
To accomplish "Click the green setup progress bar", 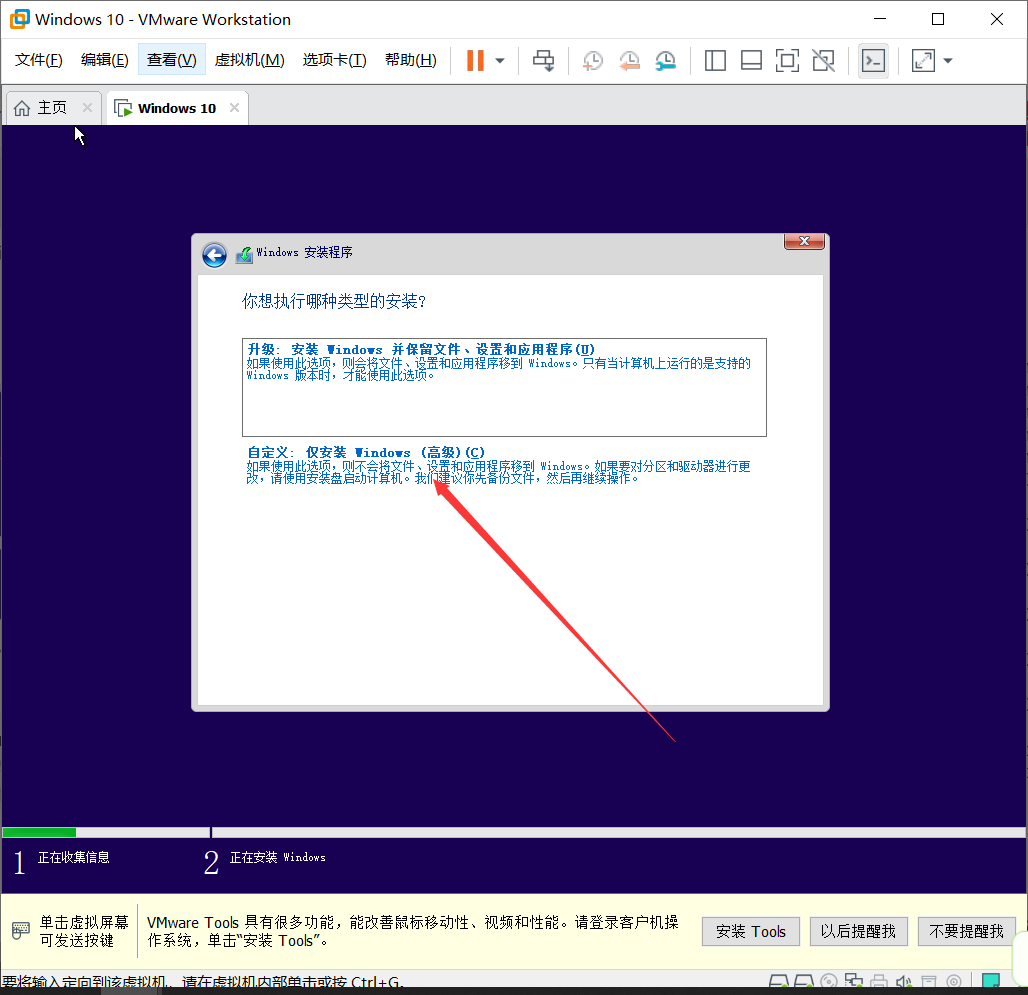I will 39,832.
